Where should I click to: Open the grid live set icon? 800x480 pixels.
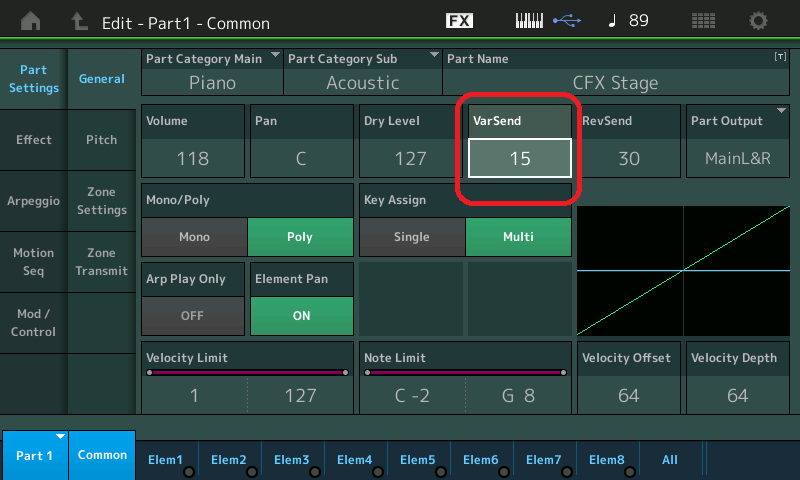pos(703,21)
